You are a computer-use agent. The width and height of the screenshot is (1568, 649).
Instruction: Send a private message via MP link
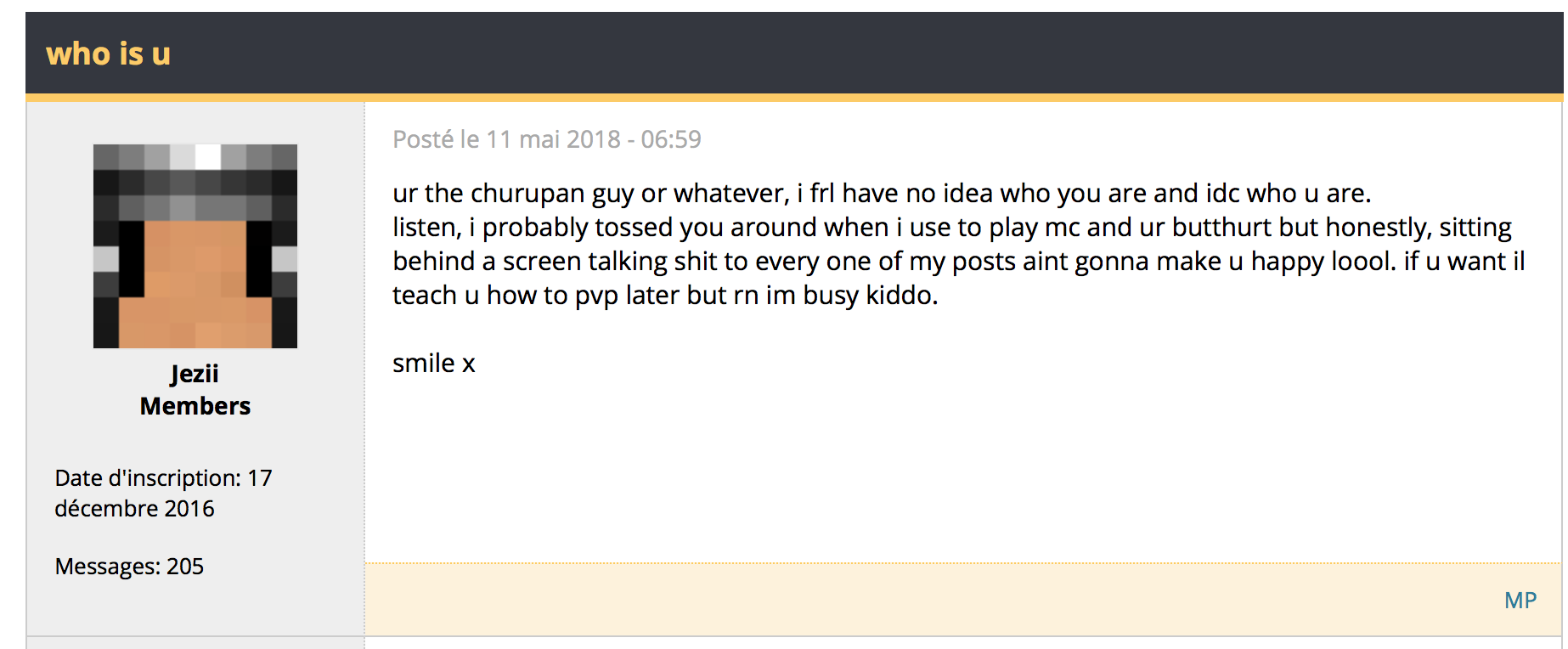(1520, 601)
